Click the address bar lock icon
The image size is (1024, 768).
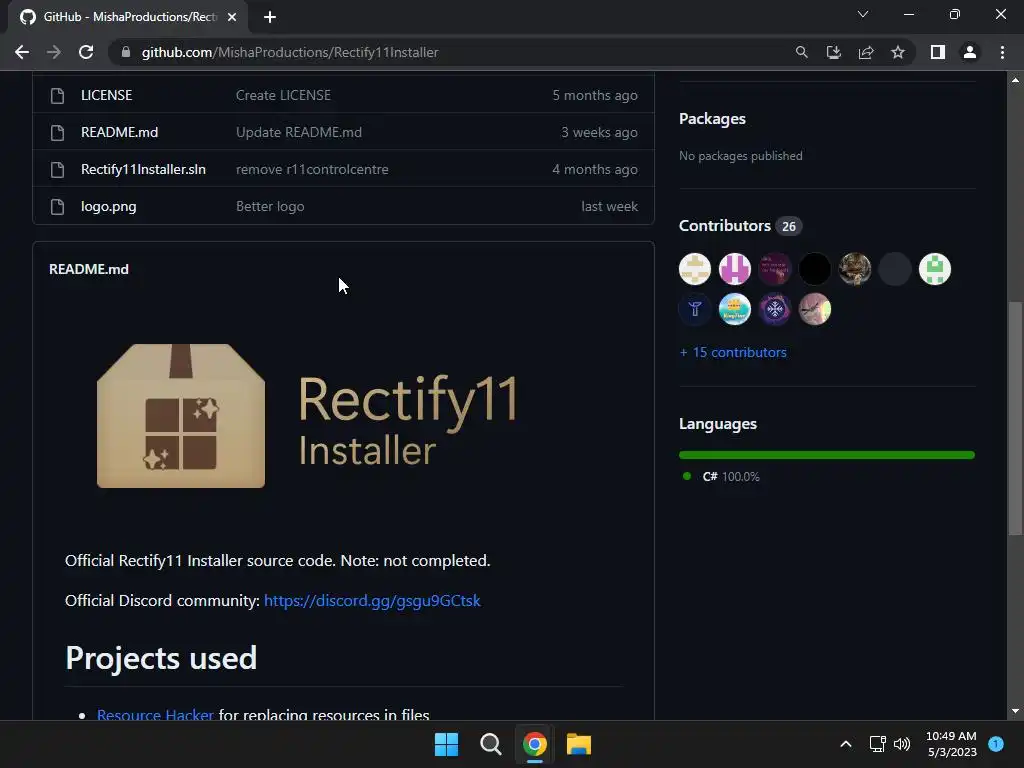coord(126,52)
